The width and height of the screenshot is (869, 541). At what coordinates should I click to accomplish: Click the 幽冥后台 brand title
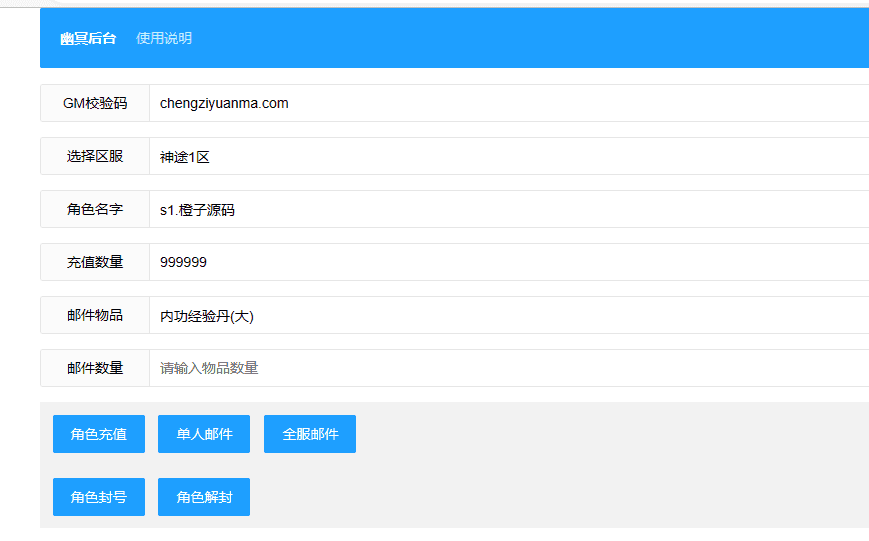coord(88,39)
